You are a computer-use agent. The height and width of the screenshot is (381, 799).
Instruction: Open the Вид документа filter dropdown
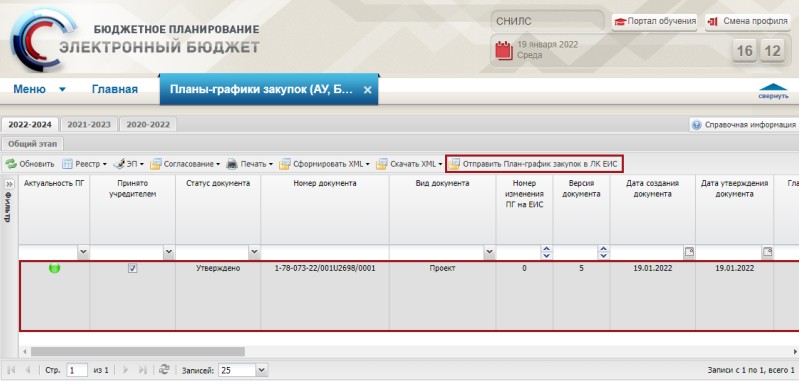(x=490, y=252)
